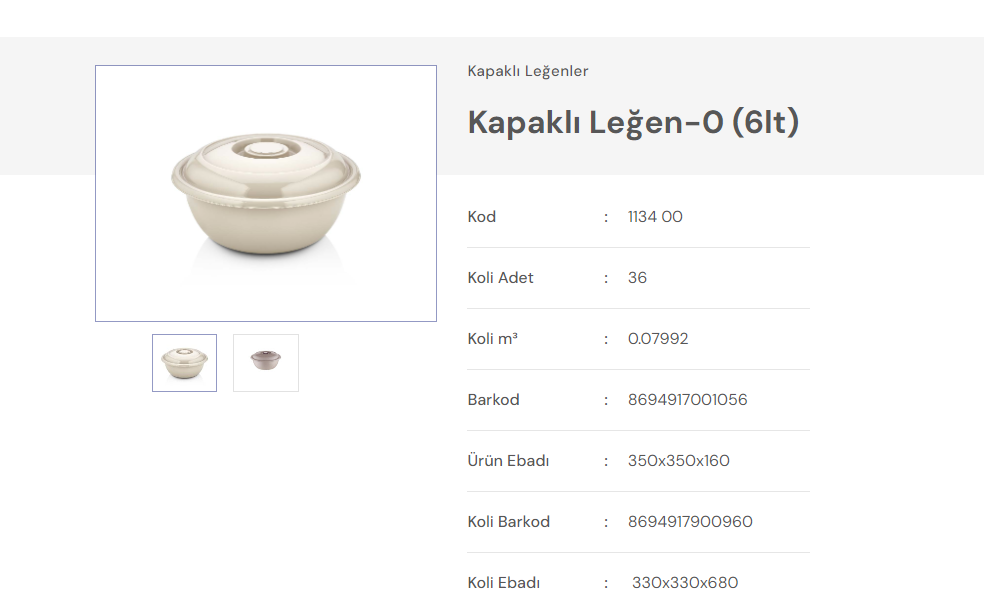Select barcode number 8694917001056
The height and width of the screenshot is (616, 984).
pyautogui.click(x=687, y=400)
